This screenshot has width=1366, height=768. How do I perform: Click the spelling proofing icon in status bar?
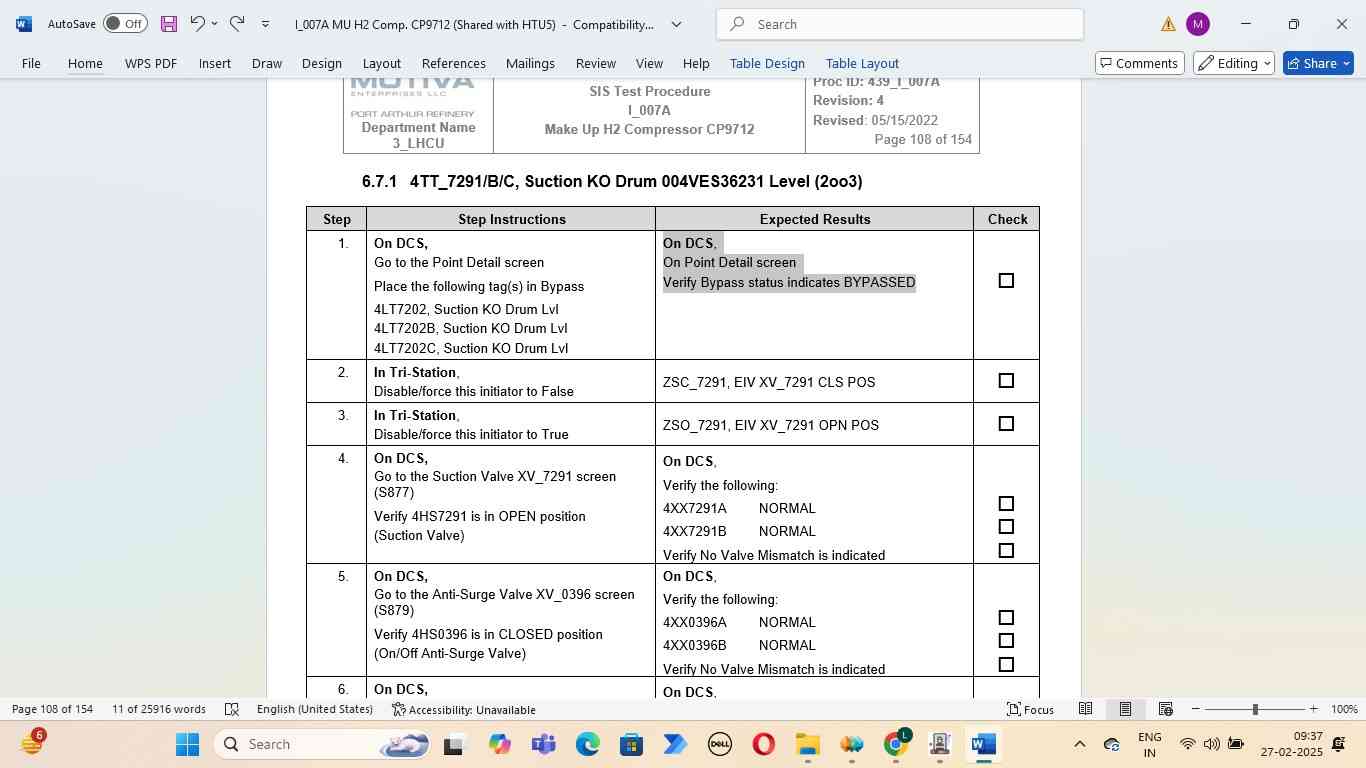click(x=232, y=709)
